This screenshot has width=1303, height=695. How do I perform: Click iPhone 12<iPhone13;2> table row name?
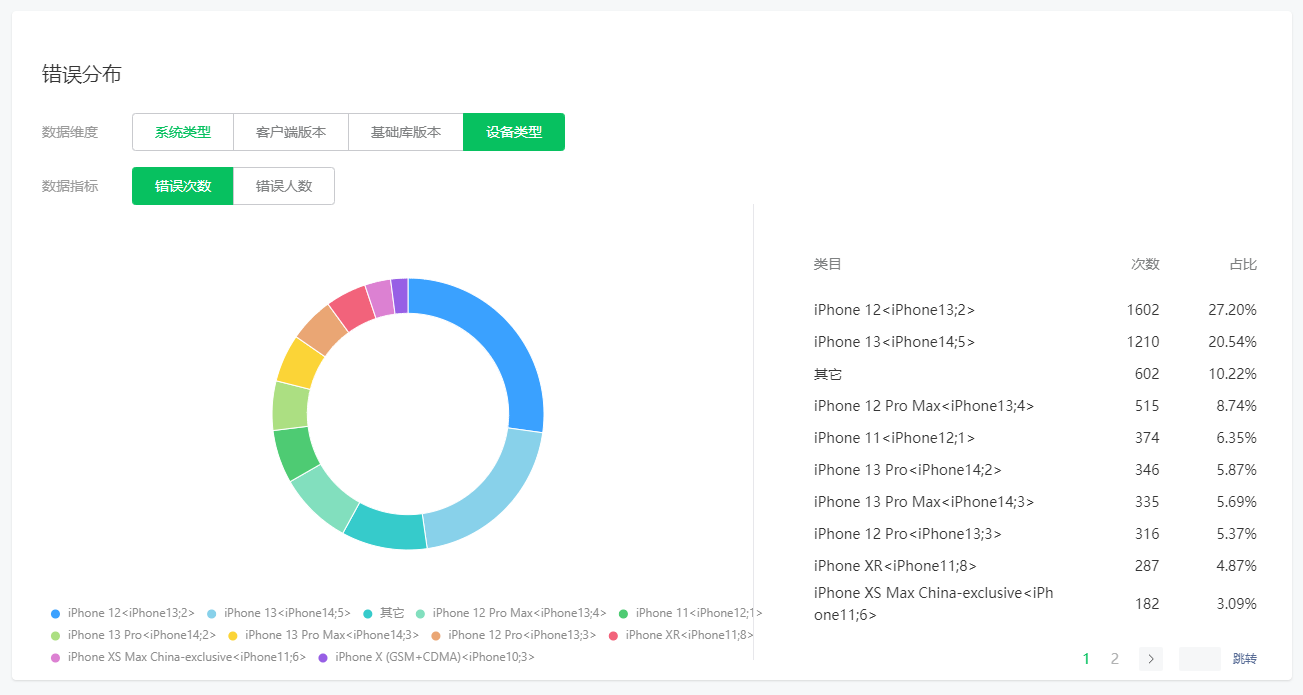click(894, 310)
